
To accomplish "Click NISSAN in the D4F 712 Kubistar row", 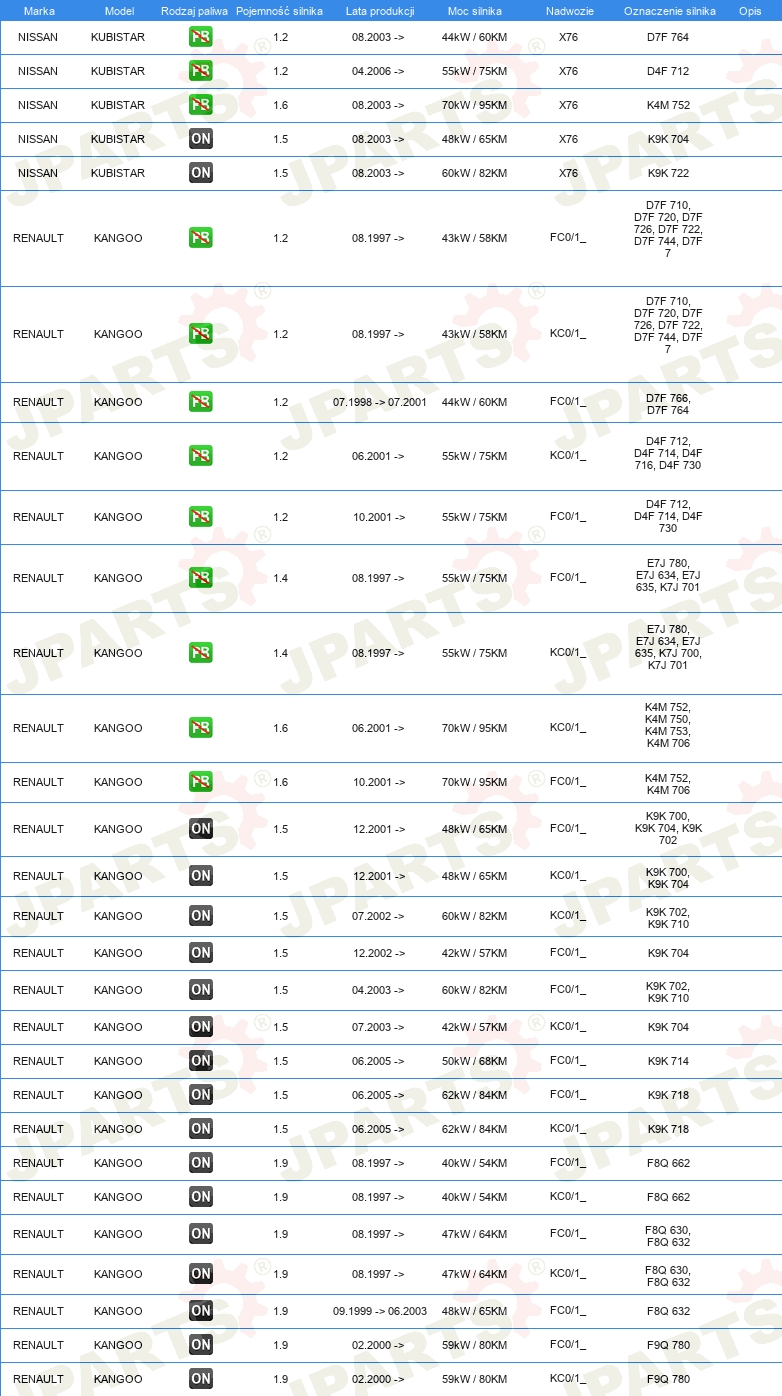I will [x=38, y=71].
